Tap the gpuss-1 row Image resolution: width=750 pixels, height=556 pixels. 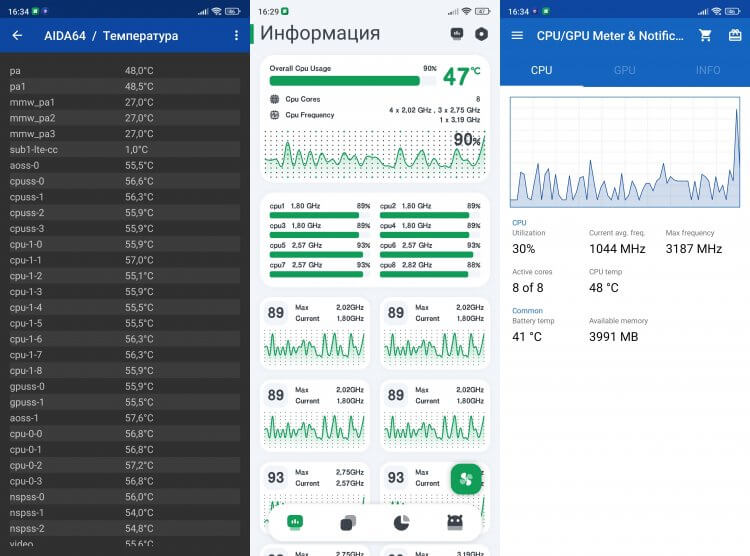click(124, 402)
